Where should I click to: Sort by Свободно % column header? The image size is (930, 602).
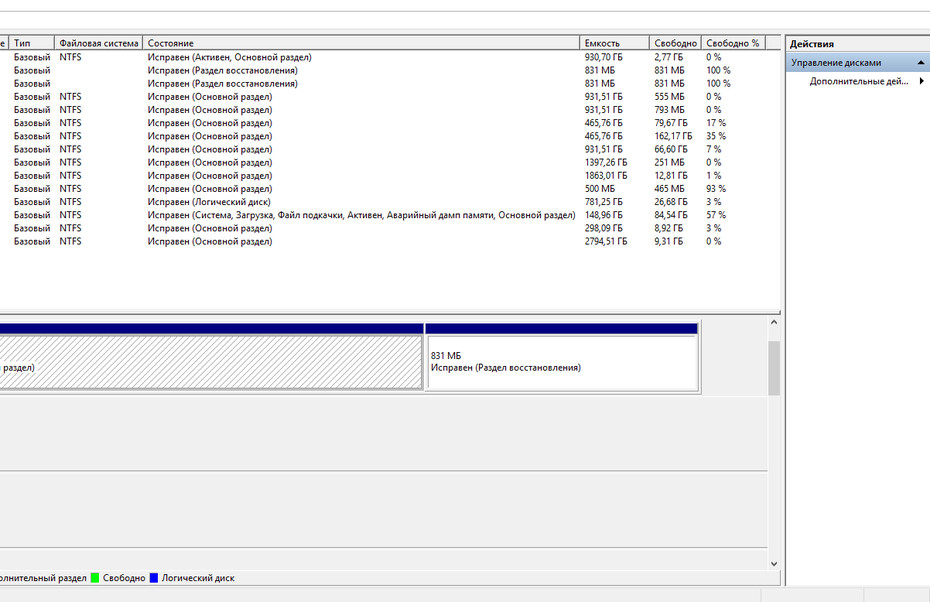(733, 43)
